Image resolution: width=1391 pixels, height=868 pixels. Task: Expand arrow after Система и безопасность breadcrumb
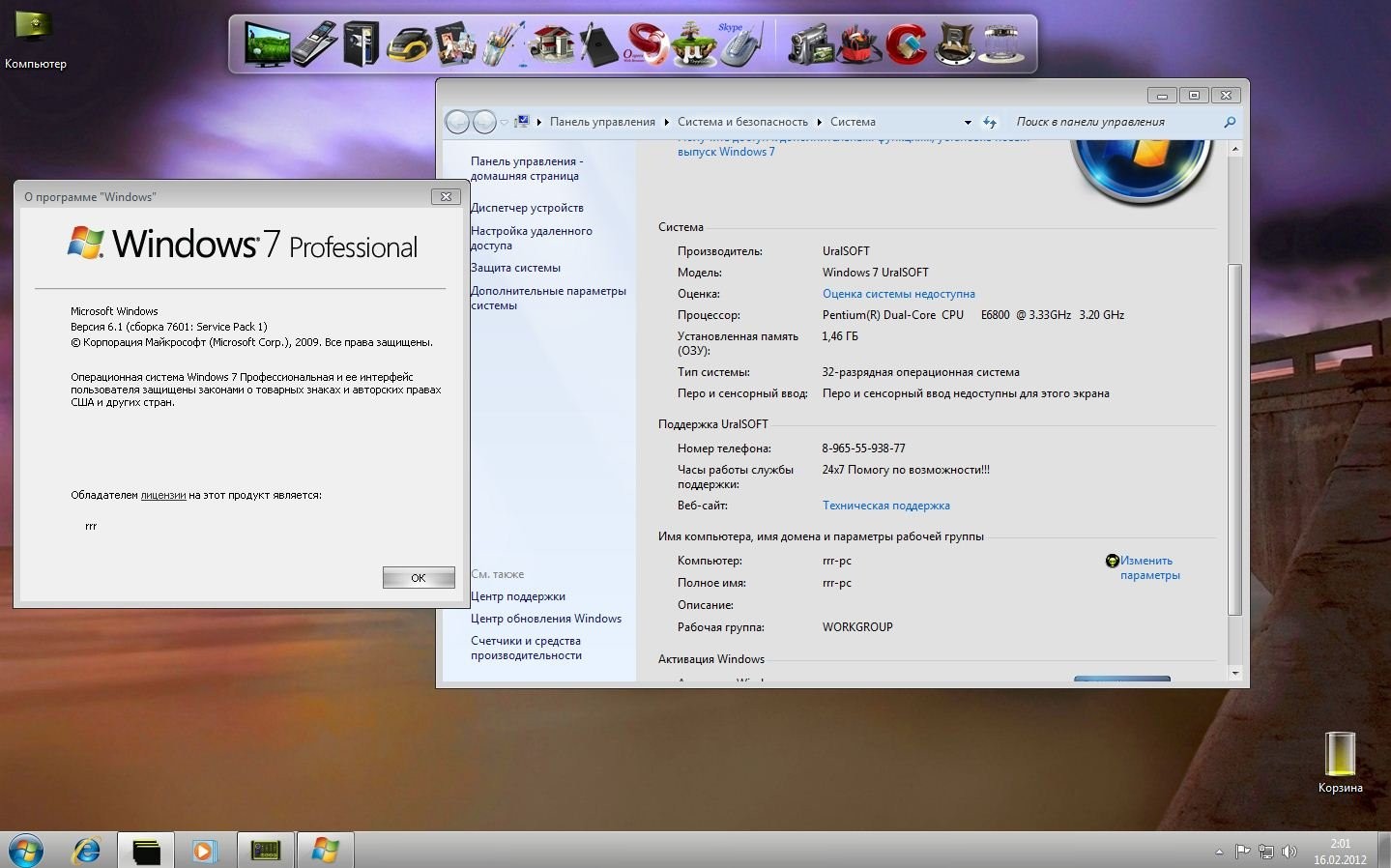(x=819, y=122)
